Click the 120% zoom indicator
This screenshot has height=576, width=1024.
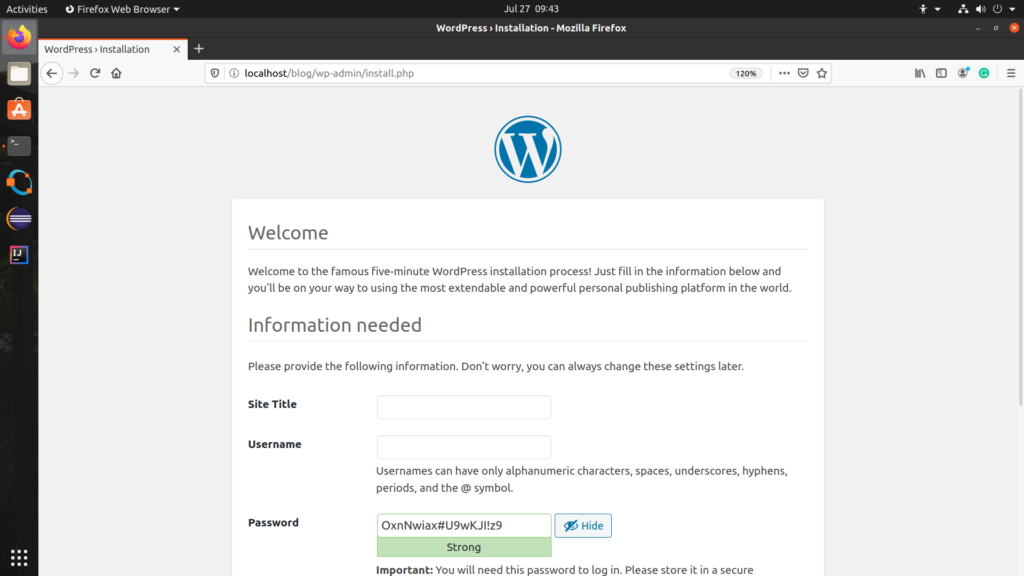point(746,73)
